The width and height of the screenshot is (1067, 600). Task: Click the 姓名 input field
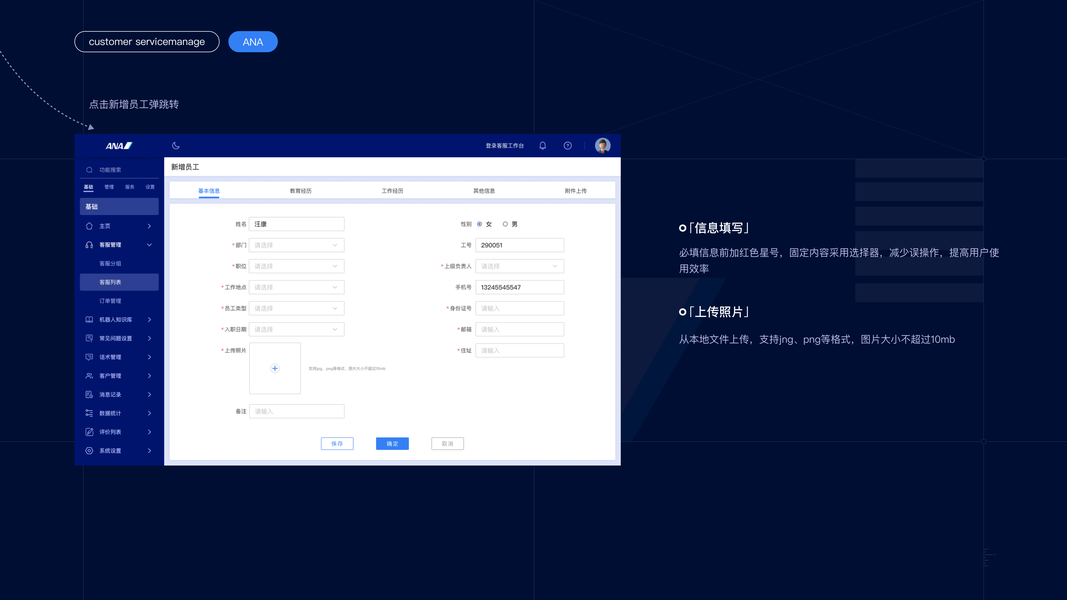297,224
